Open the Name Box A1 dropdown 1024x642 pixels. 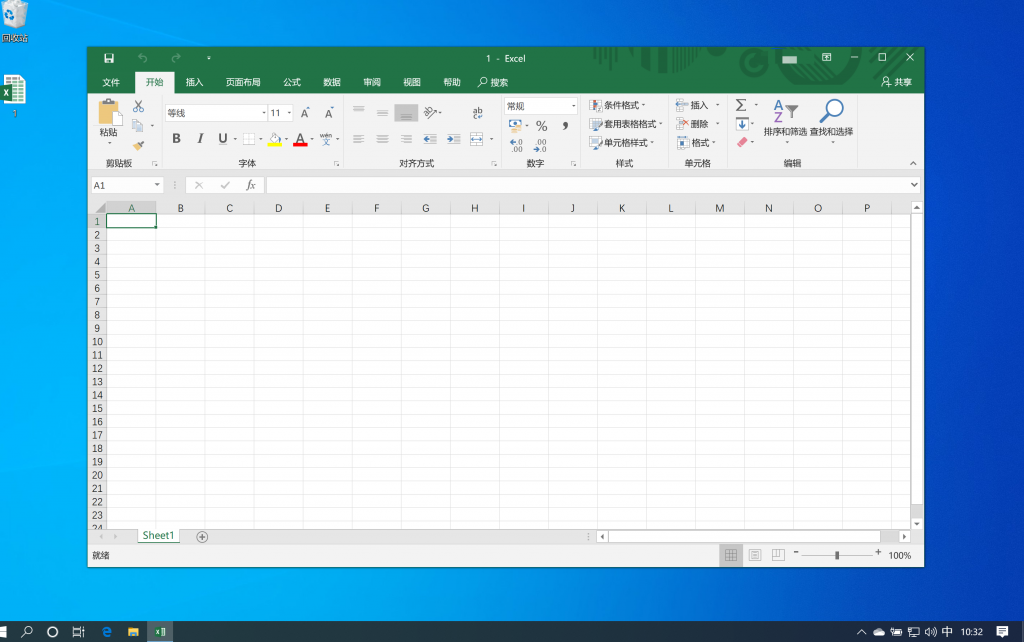pos(157,185)
